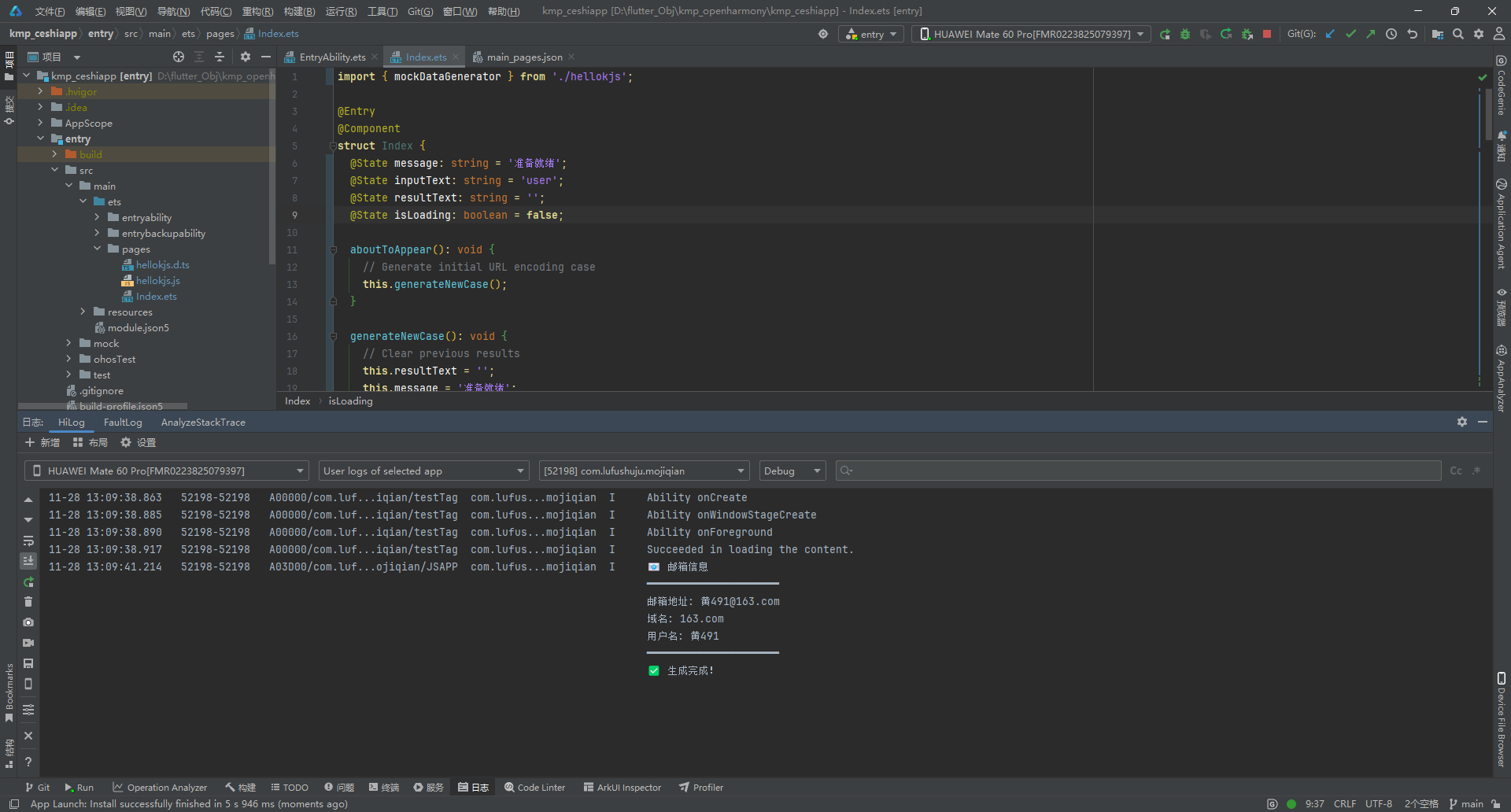
Task: Click the Git rollback icon
Action: [1413, 34]
